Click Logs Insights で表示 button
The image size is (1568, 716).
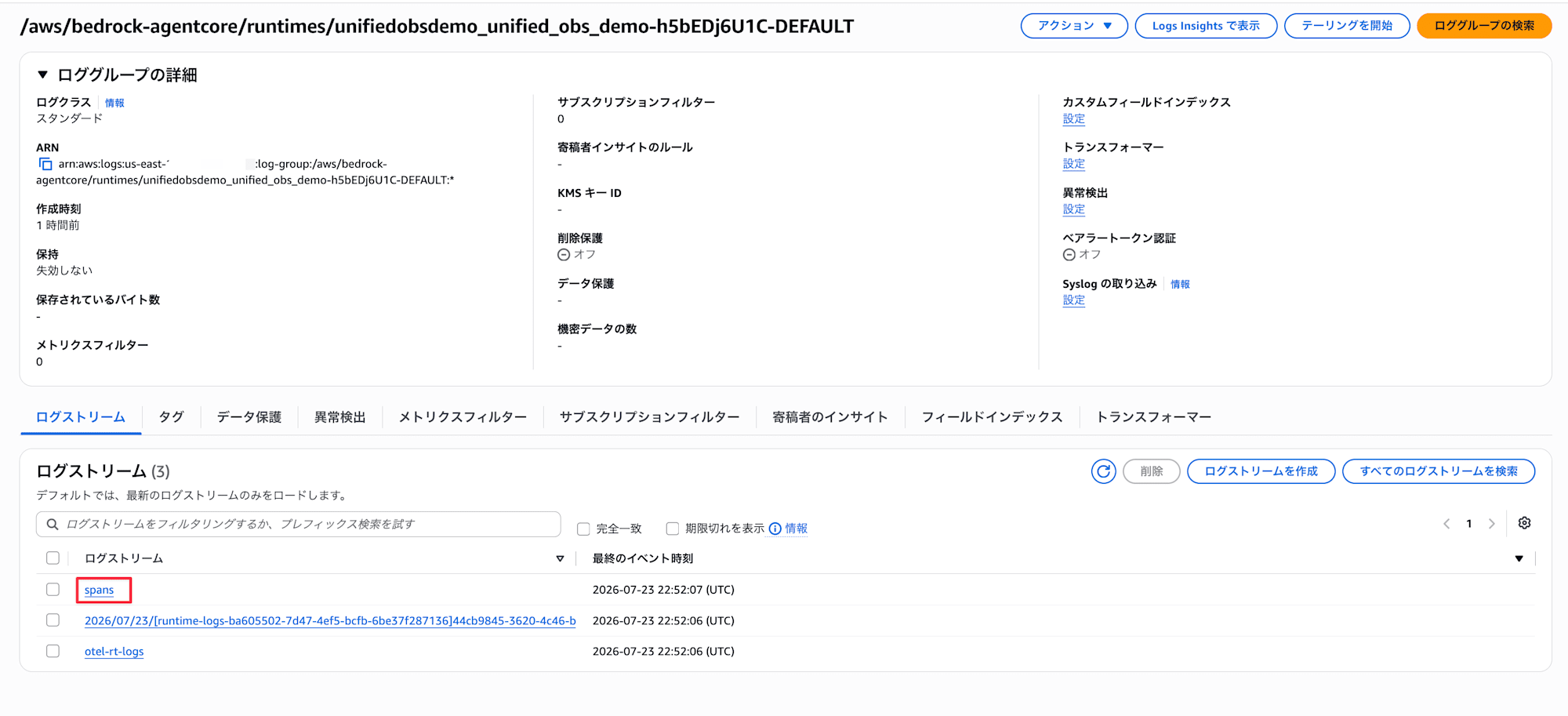[x=1206, y=26]
